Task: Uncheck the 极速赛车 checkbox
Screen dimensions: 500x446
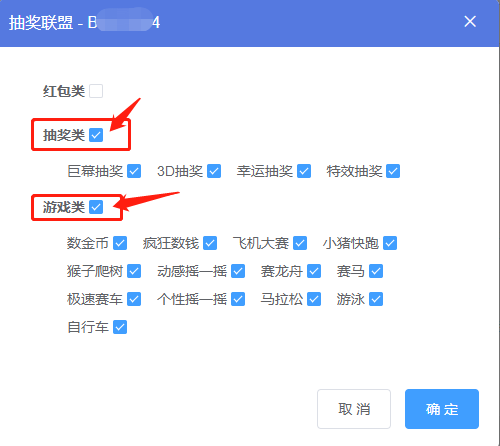Action: pos(134,299)
